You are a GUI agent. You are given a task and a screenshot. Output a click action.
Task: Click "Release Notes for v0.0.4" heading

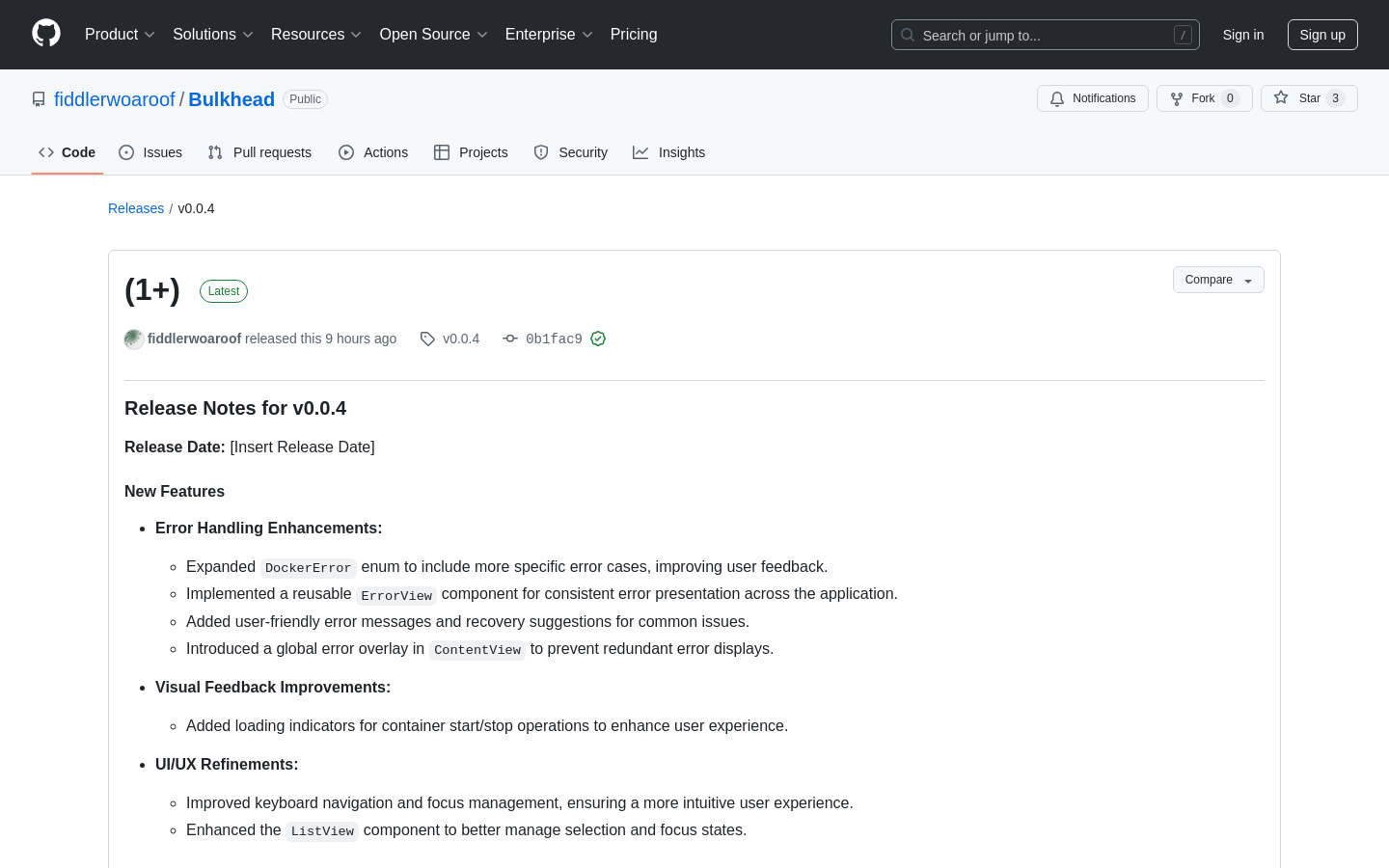click(235, 408)
